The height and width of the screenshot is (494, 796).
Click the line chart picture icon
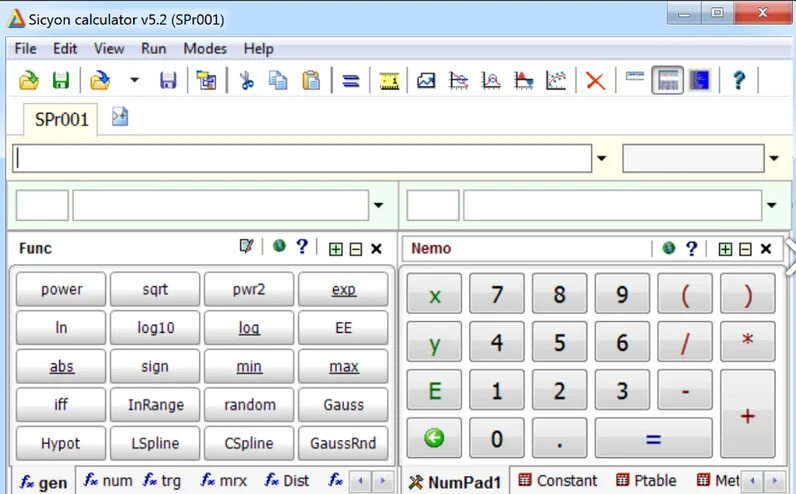[x=426, y=80]
